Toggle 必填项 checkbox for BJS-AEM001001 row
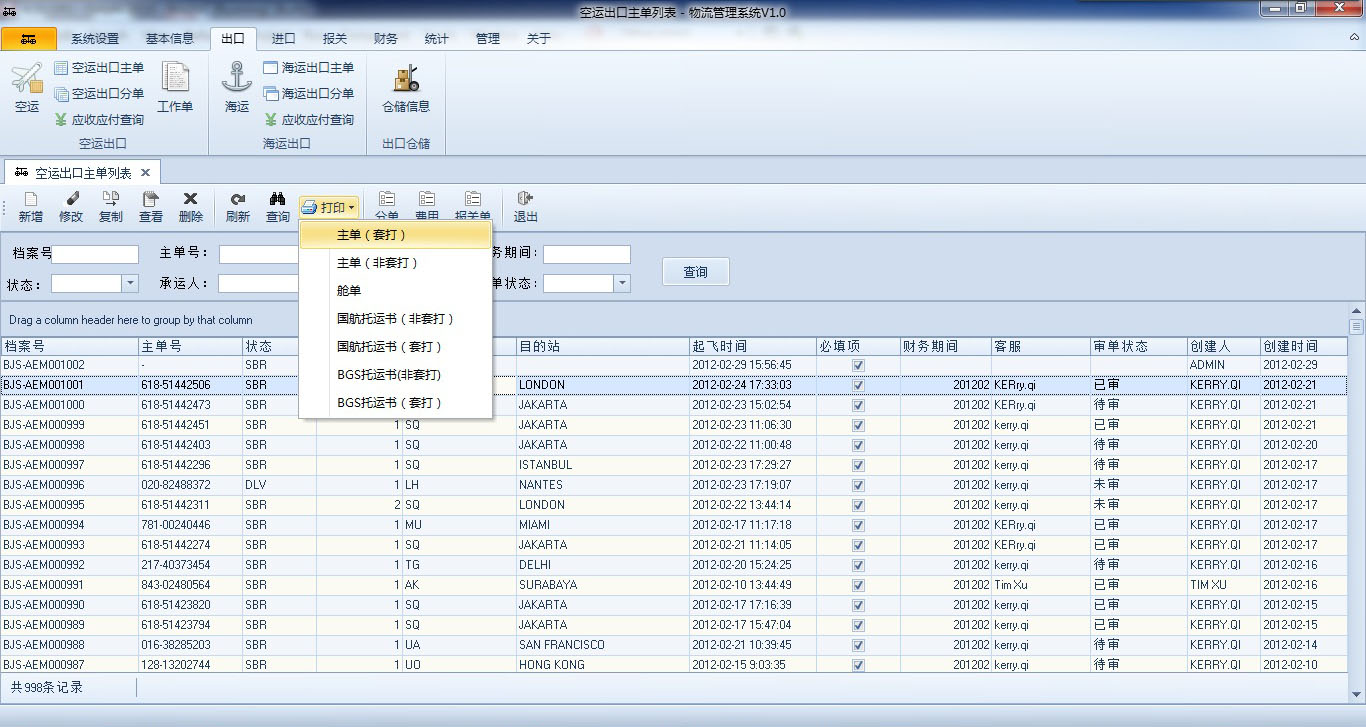This screenshot has height=727, width=1366. (x=858, y=385)
